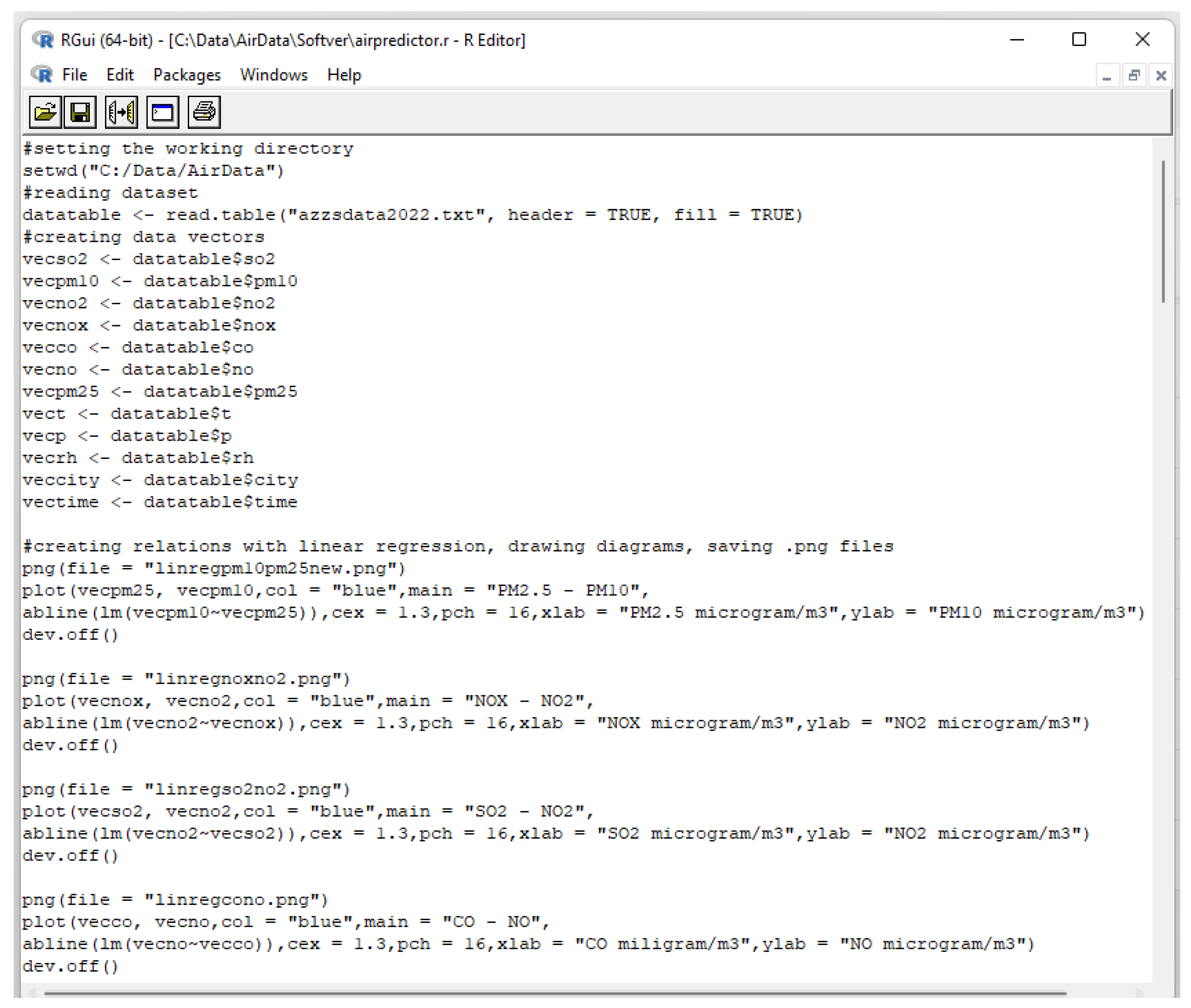Close the inner R Editor document window
This screenshot has width=1191, height=1008.
click(x=1161, y=75)
